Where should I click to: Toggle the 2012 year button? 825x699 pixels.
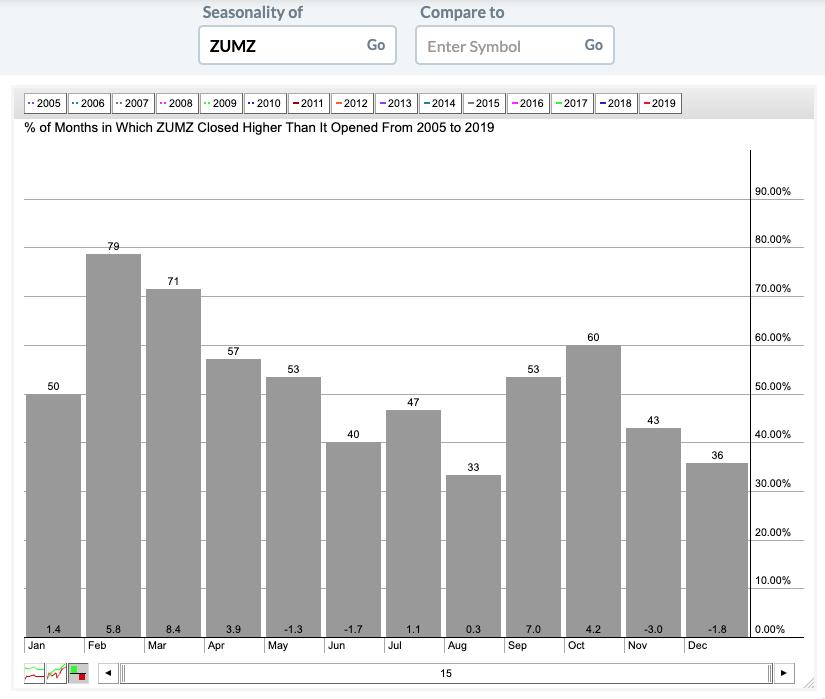click(x=353, y=103)
